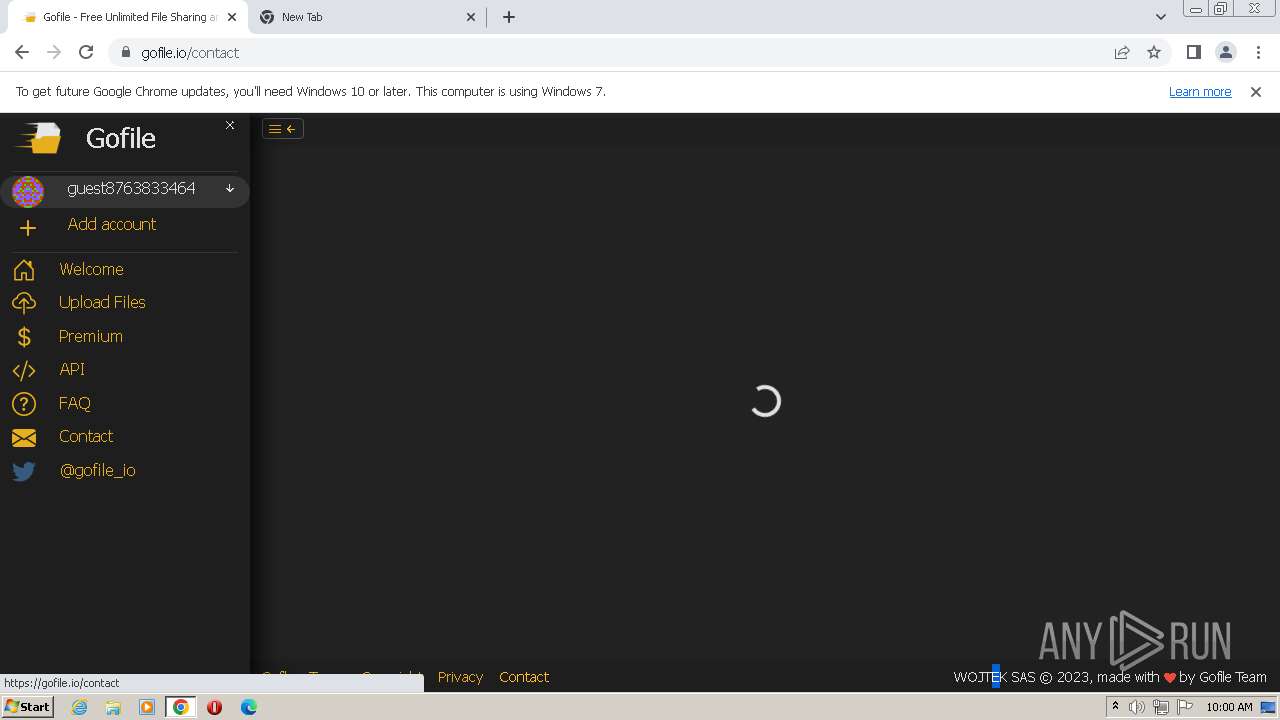Click the Twitter bird icon
The image size is (1280, 720).
(24, 471)
